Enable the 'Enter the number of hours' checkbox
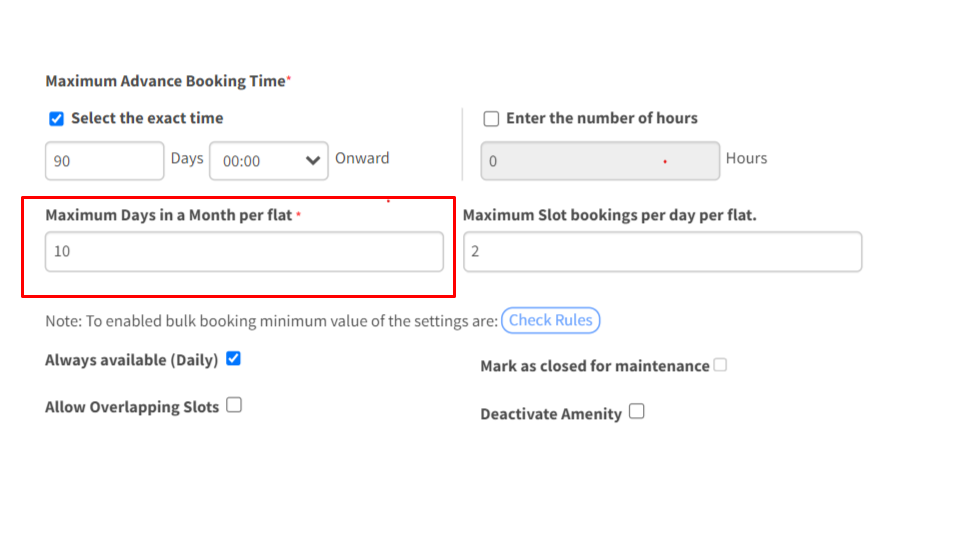Viewport: 960px width, 540px height. coord(491,119)
